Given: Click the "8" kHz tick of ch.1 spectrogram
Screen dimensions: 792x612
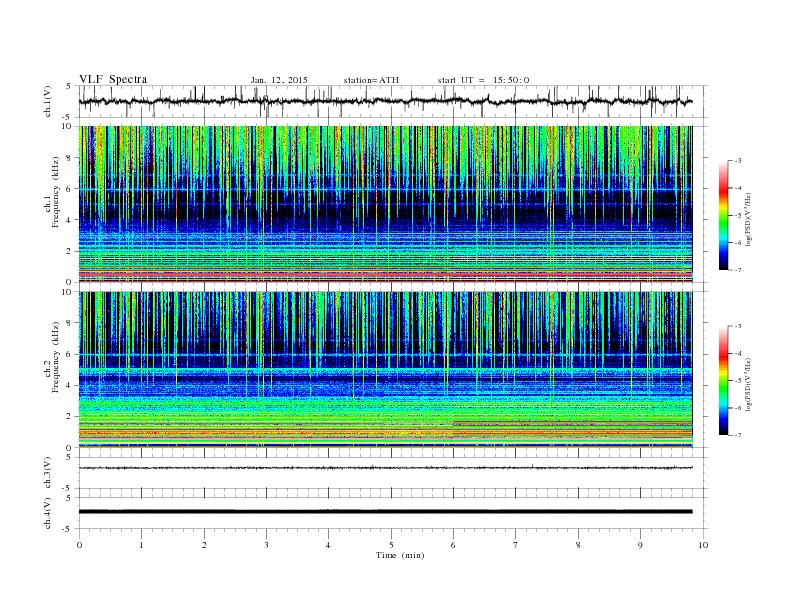Looking at the screenshot, I should pos(70,158).
